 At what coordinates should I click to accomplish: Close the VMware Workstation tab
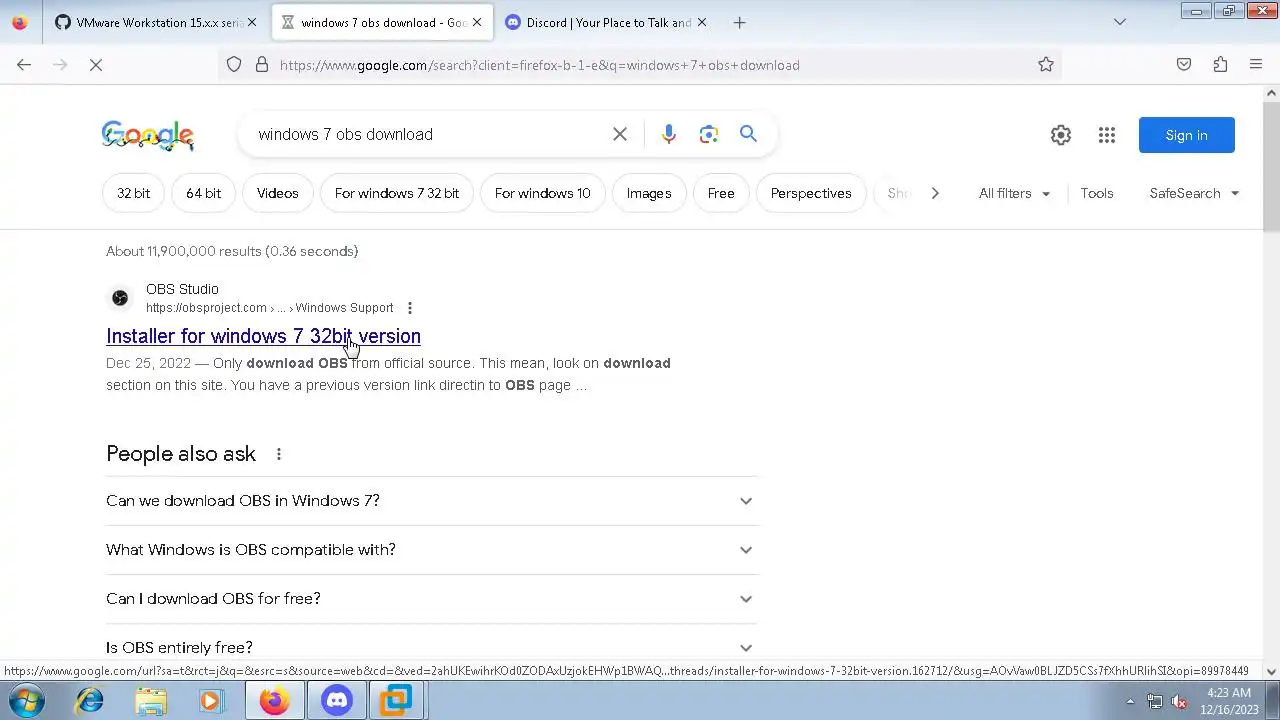pyautogui.click(x=252, y=22)
